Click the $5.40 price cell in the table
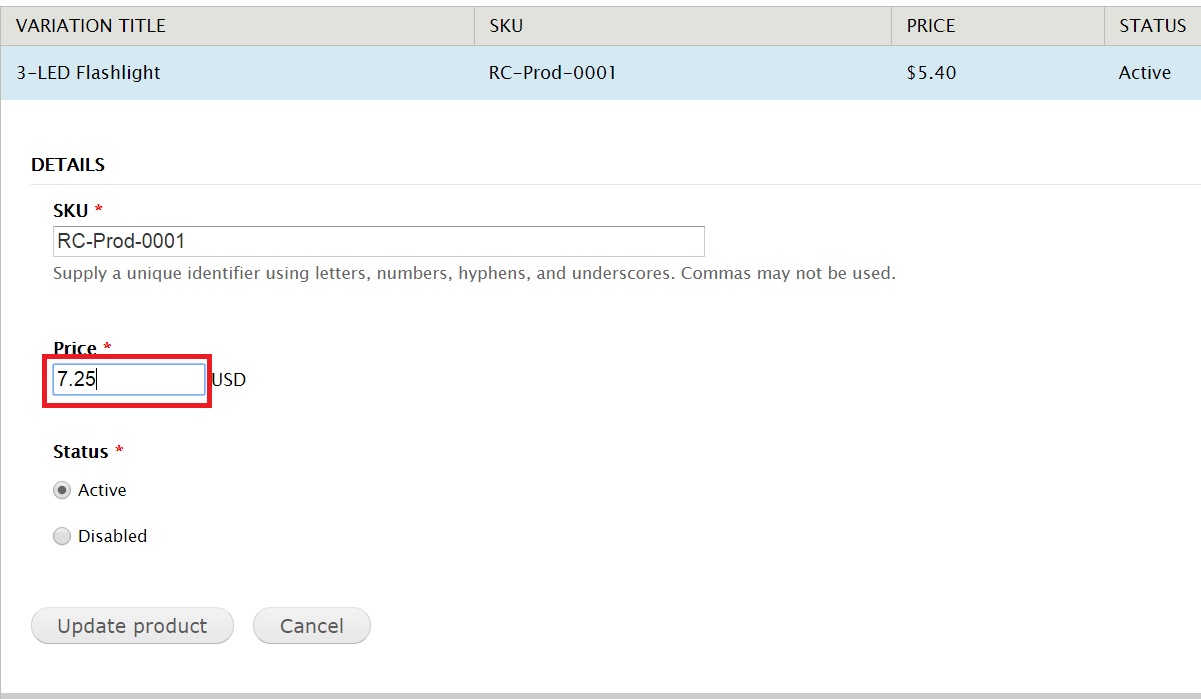The height and width of the screenshot is (699, 1201). click(x=931, y=72)
